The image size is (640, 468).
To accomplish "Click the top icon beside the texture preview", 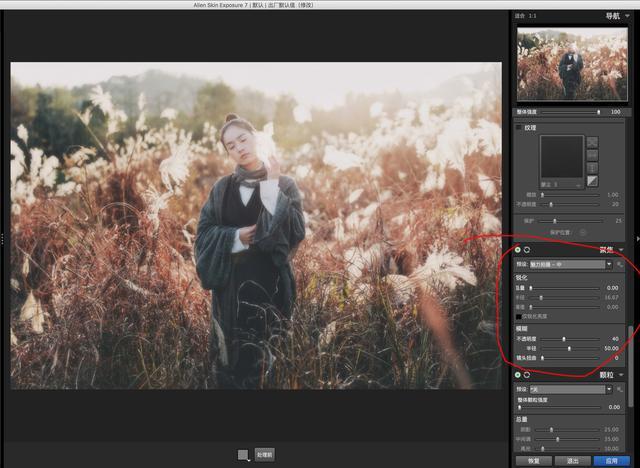I will click(x=592, y=142).
